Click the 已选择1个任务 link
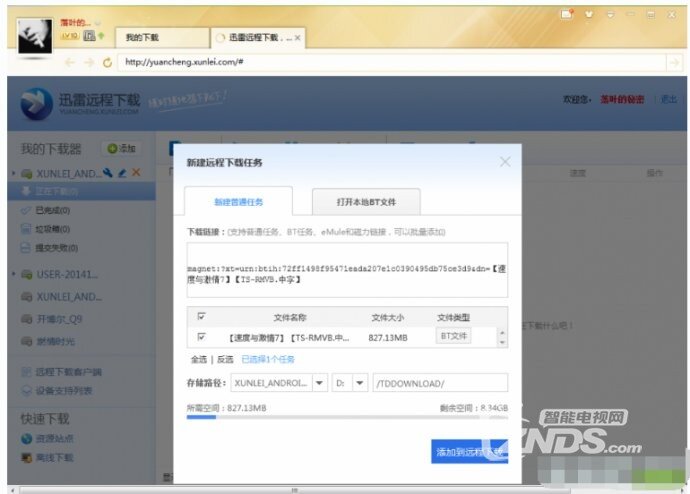The height and width of the screenshot is (494, 690). [268, 359]
